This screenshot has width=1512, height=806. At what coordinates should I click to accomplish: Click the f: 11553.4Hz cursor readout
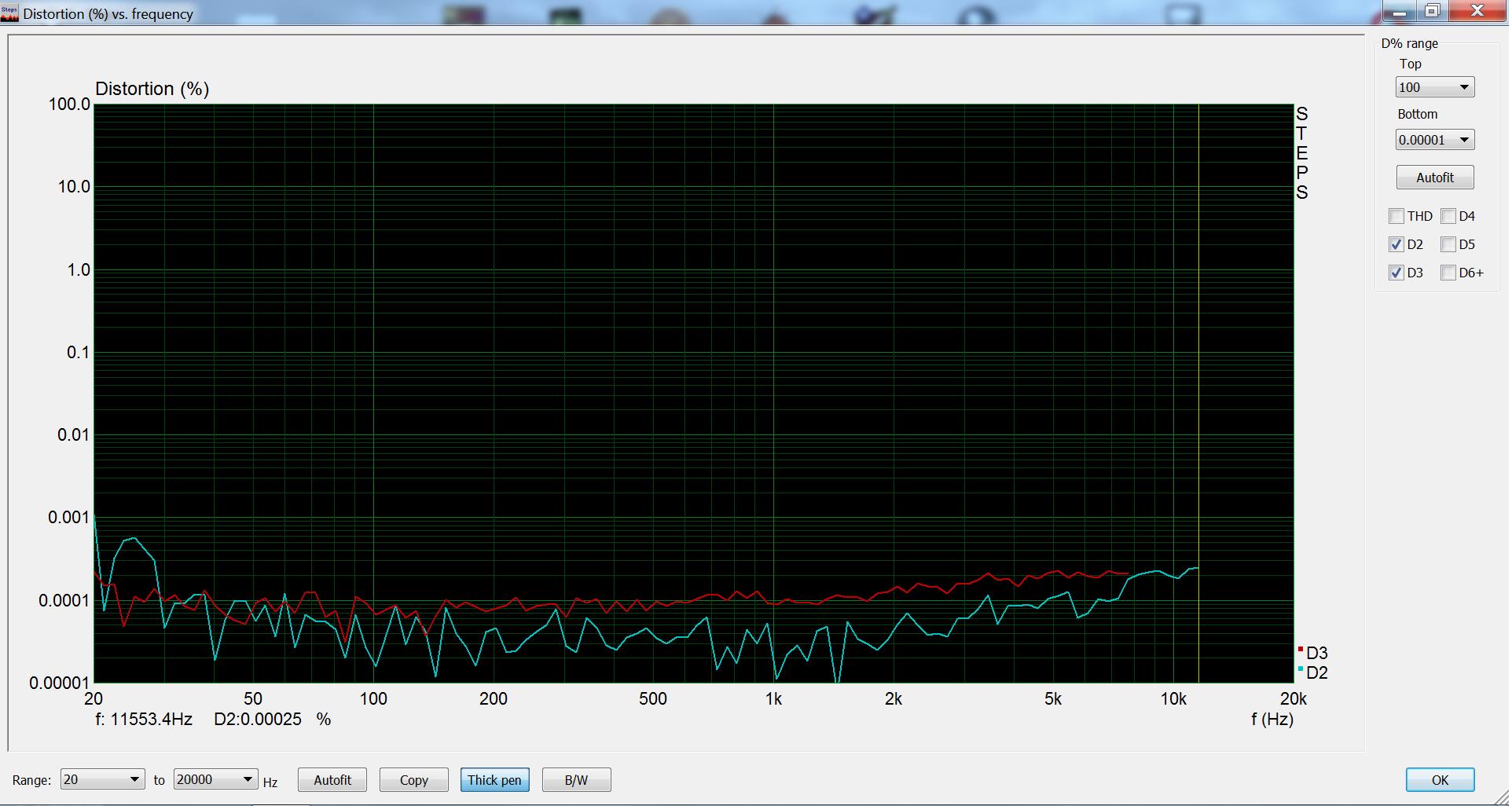[x=144, y=719]
